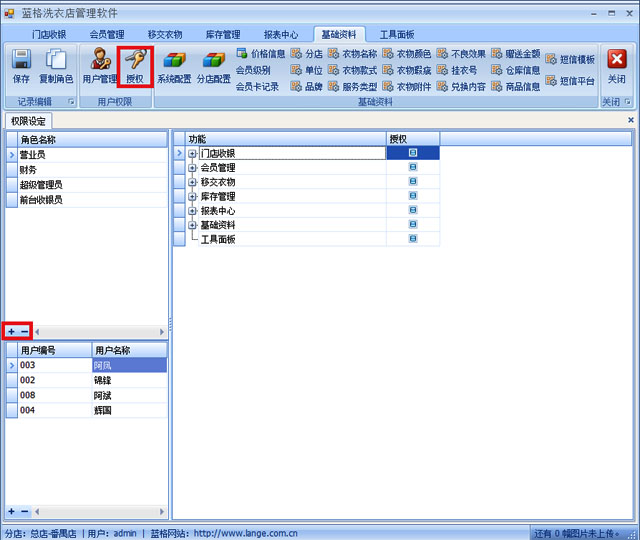640x540 pixels.
Task: Open 分店 branch data item
Action: [307, 53]
